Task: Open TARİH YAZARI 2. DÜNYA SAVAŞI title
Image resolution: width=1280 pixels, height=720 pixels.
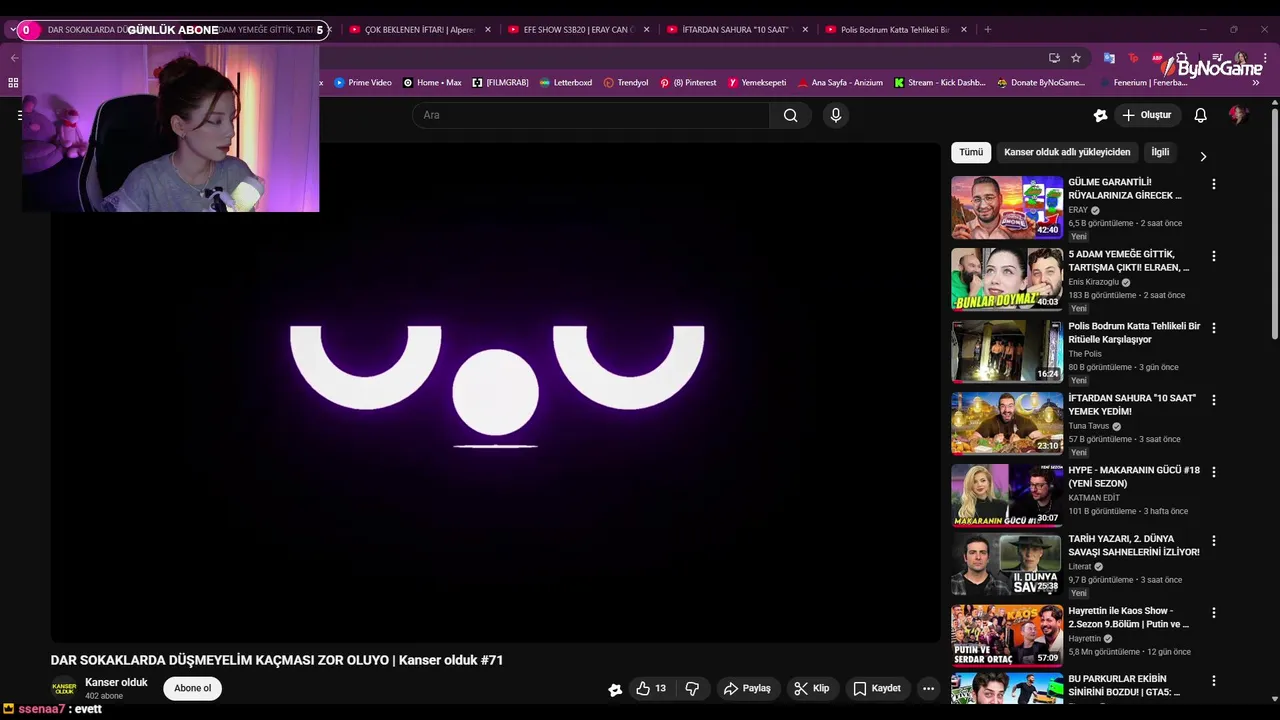Action: (x=1134, y=545)
